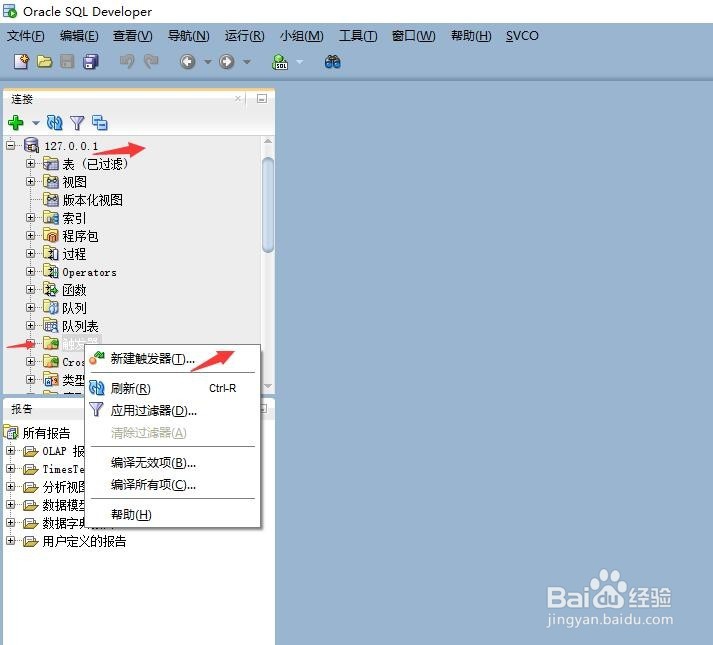Click the Undo toolbar icon
Viewport: 713px width, 645px height.
point(127,61)
